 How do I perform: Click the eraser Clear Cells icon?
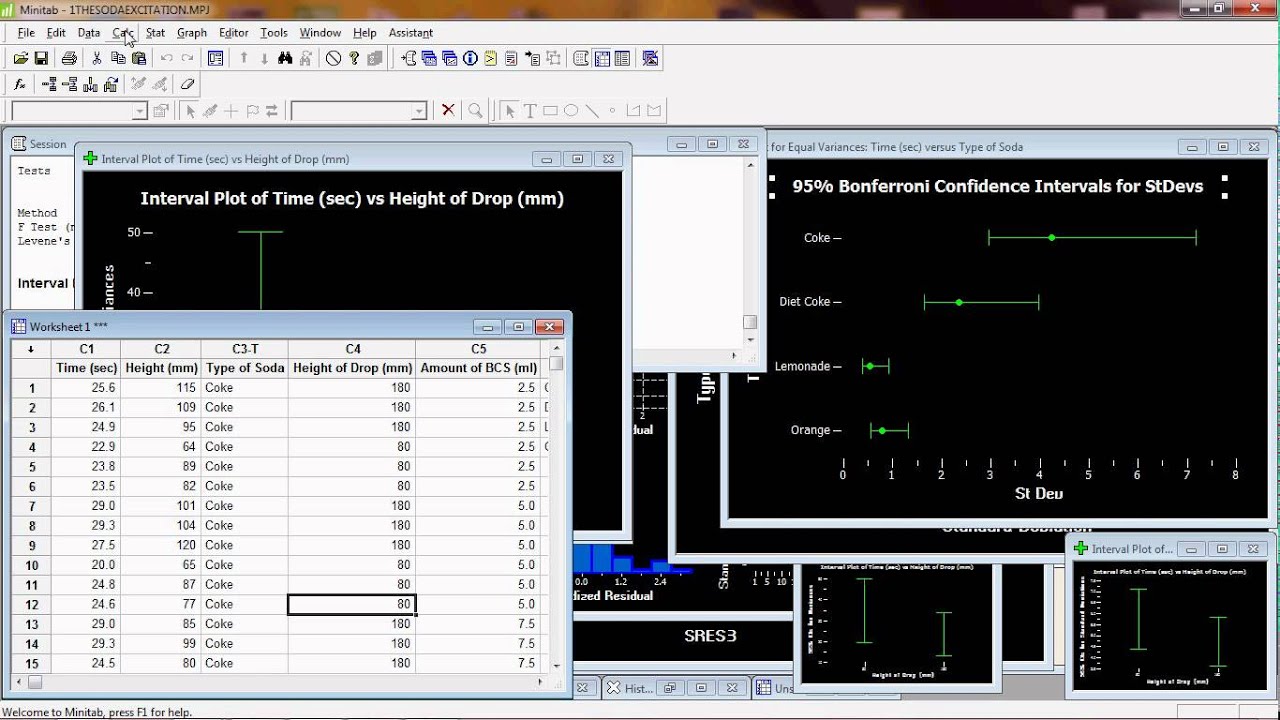coord(187,85)
